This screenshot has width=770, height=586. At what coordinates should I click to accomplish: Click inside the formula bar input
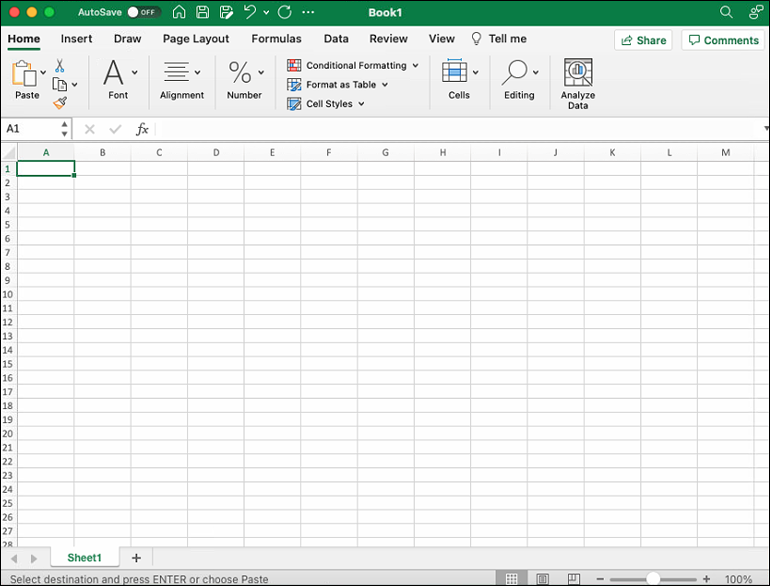459,129
